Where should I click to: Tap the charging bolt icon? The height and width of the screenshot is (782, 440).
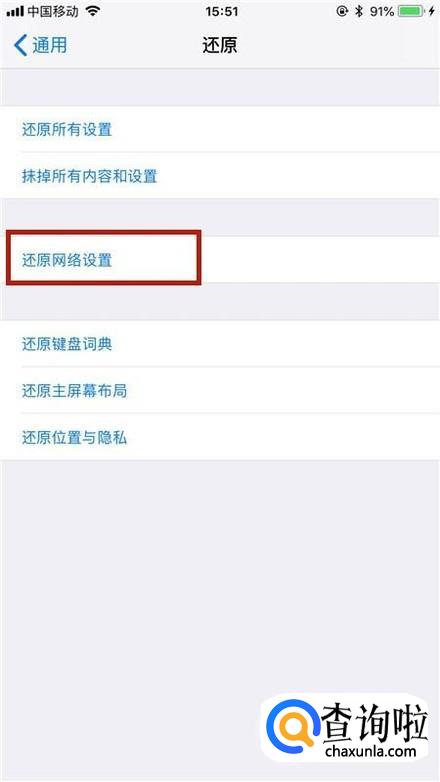[432, 11]
